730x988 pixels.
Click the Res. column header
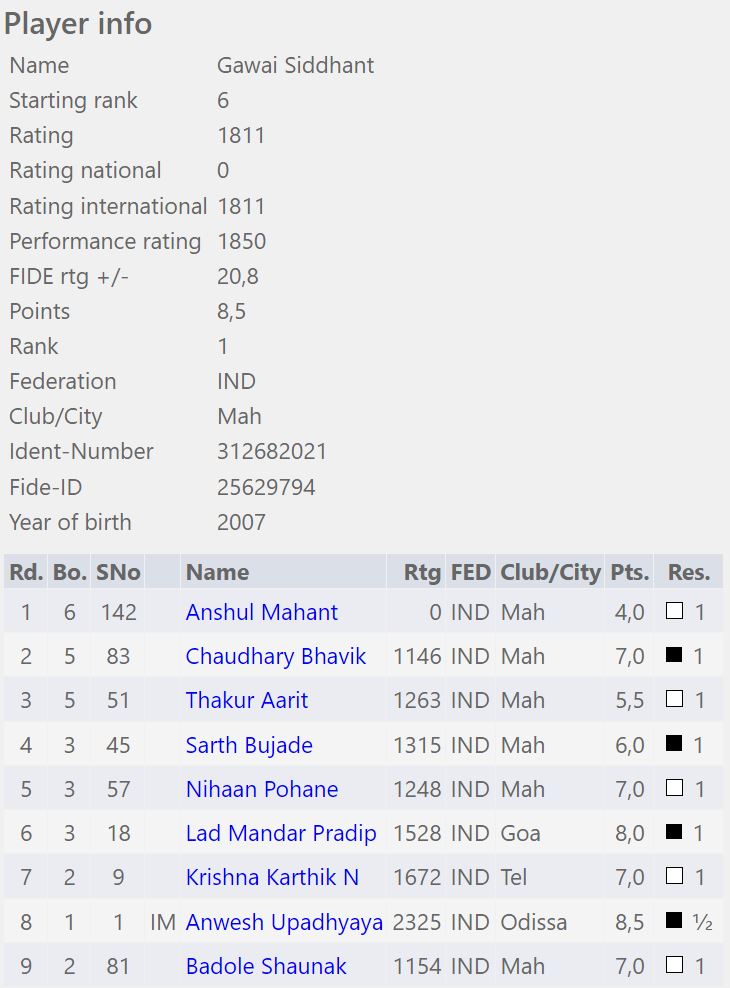[x=689, y=572]
